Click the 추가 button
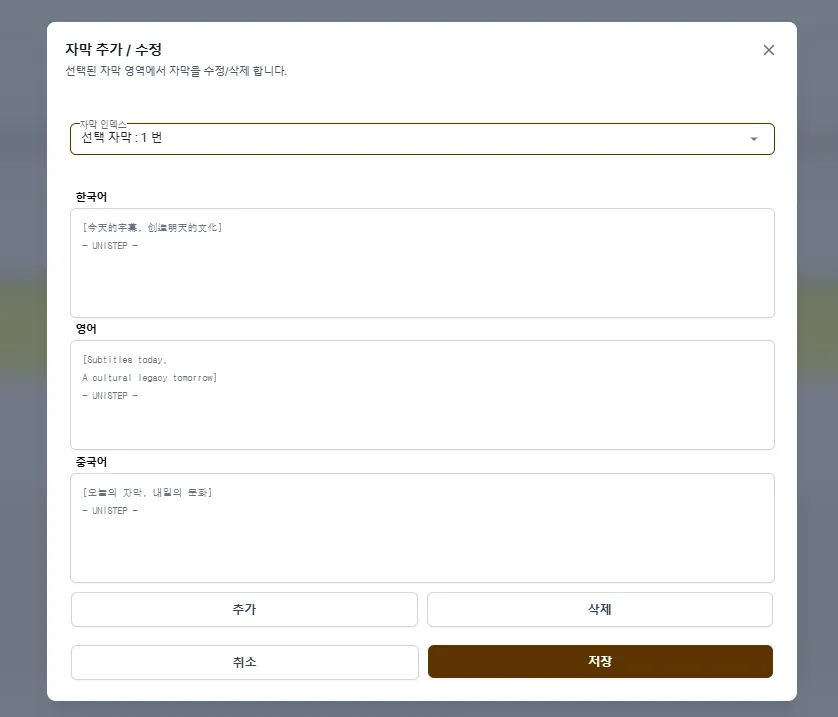The height and width of the screenshot is (717, 838). 244,609
